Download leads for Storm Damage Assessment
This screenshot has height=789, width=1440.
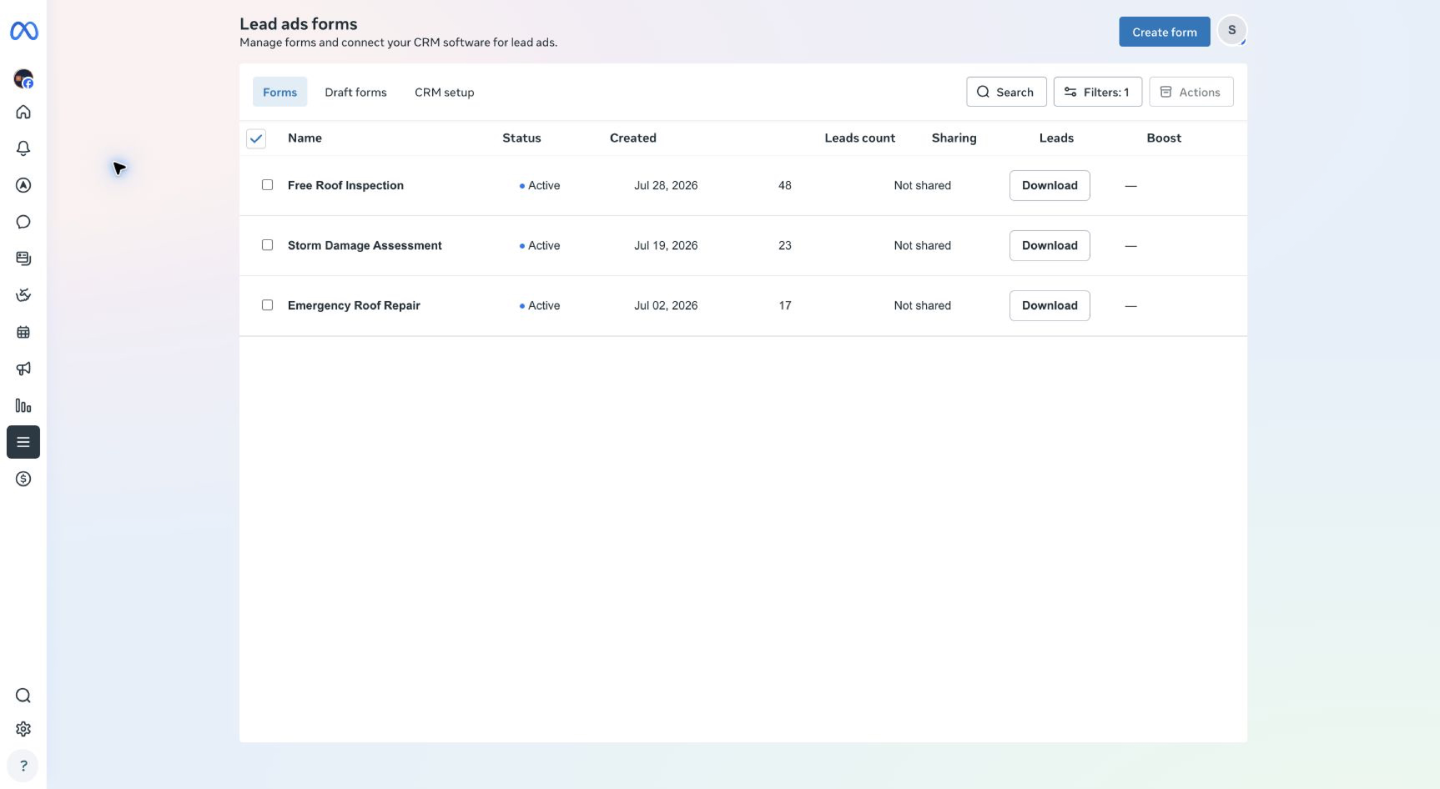[1050, 245]
